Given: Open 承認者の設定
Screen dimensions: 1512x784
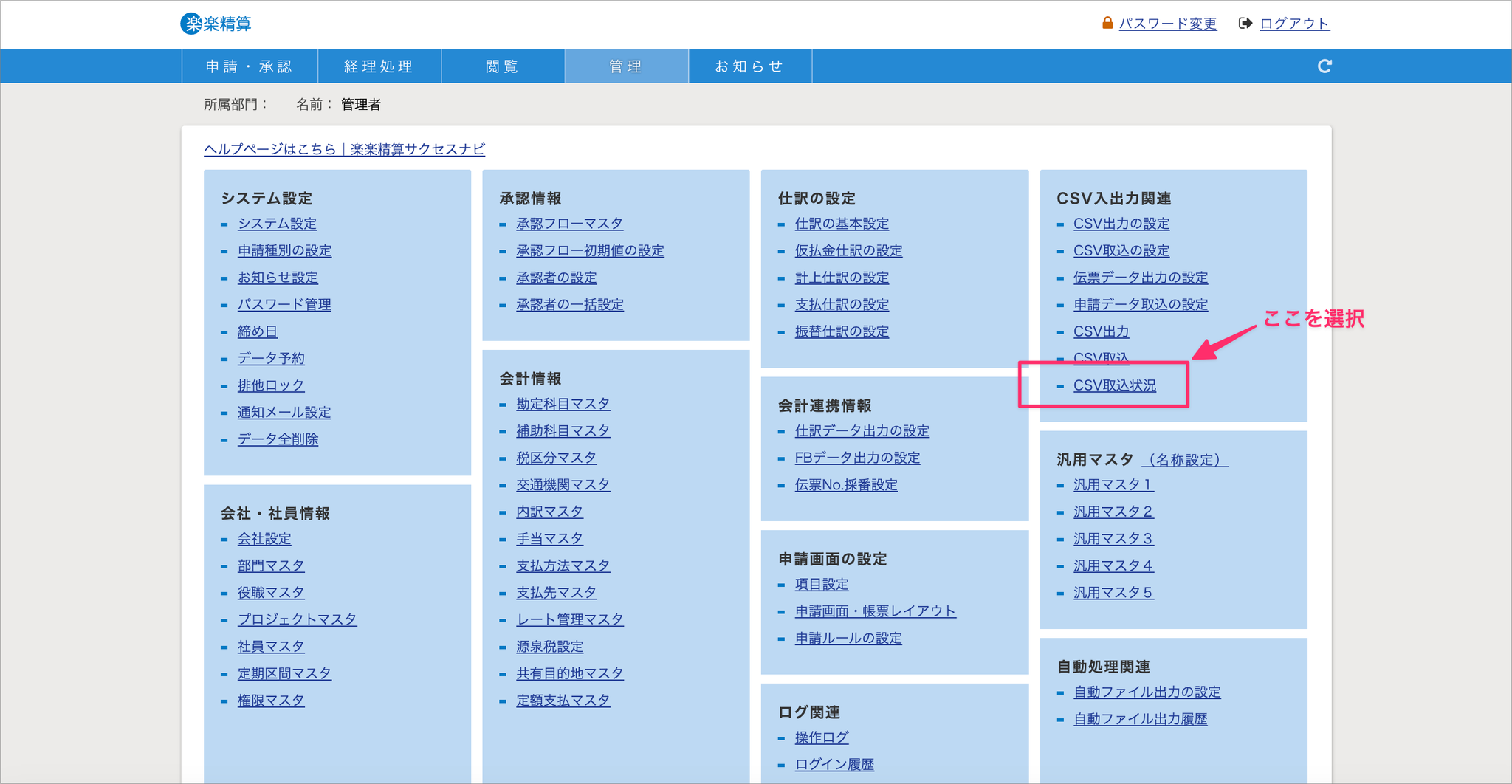Looking at the screenshot, I should coord(556,278).
